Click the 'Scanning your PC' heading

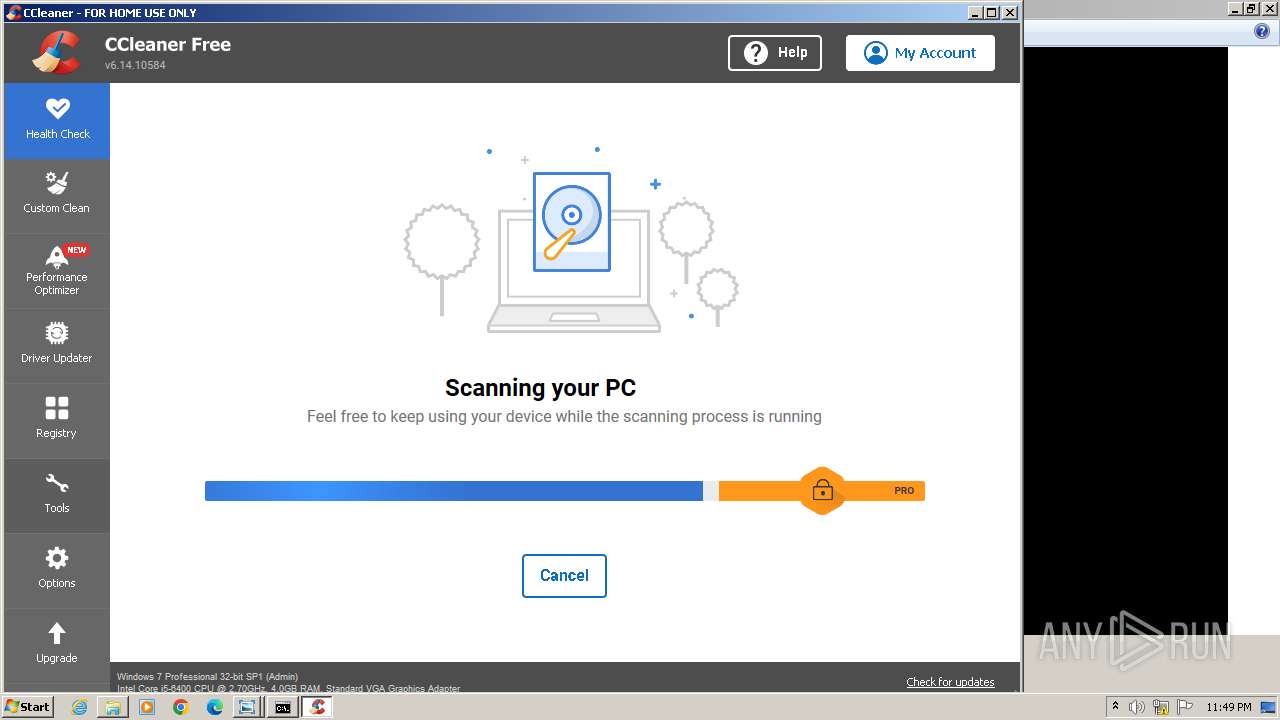(x=540, y=388)
